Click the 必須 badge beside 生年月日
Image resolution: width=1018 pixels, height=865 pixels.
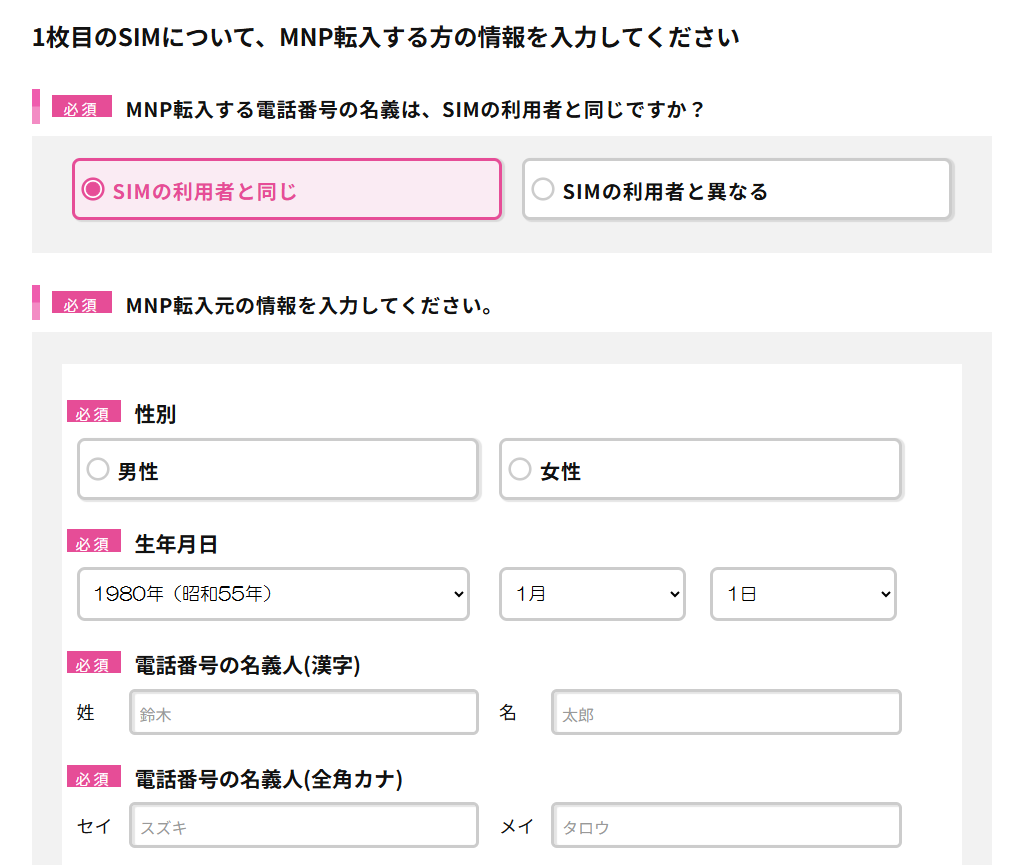(93, 543)
